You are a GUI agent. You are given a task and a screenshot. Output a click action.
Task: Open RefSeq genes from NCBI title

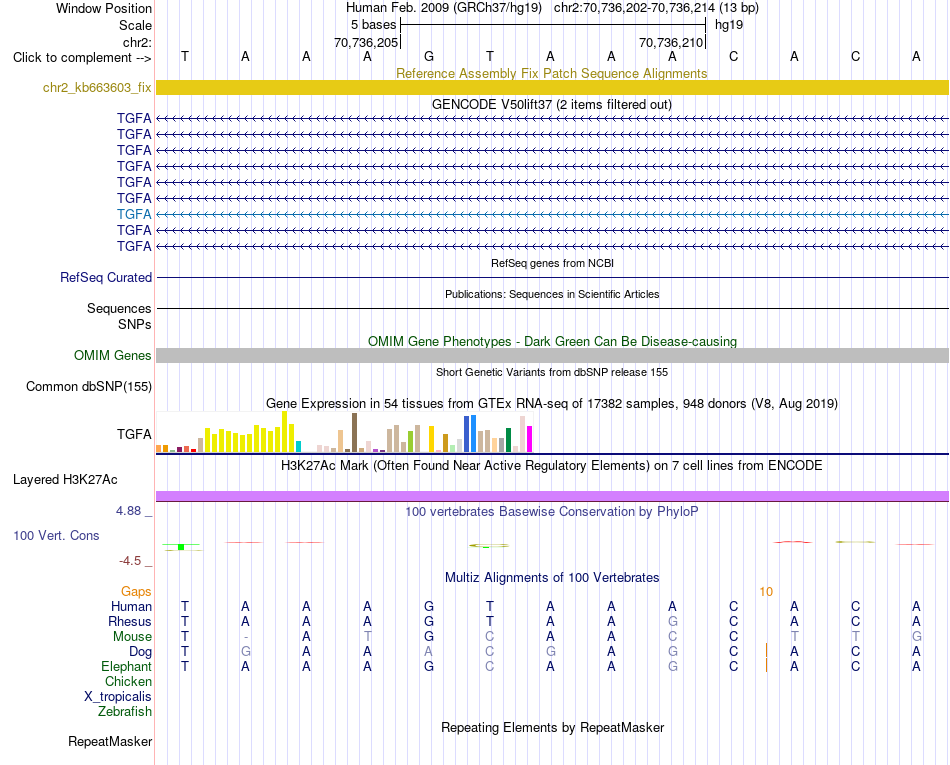[552, 263]
